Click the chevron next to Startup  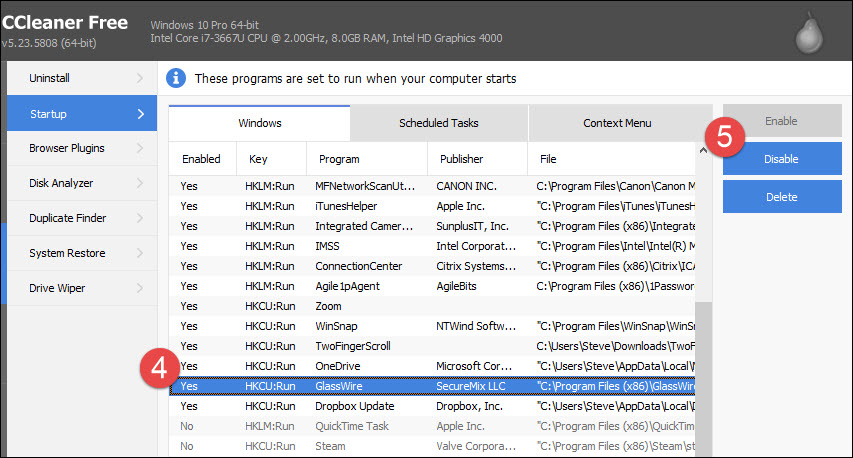[141, 114]
